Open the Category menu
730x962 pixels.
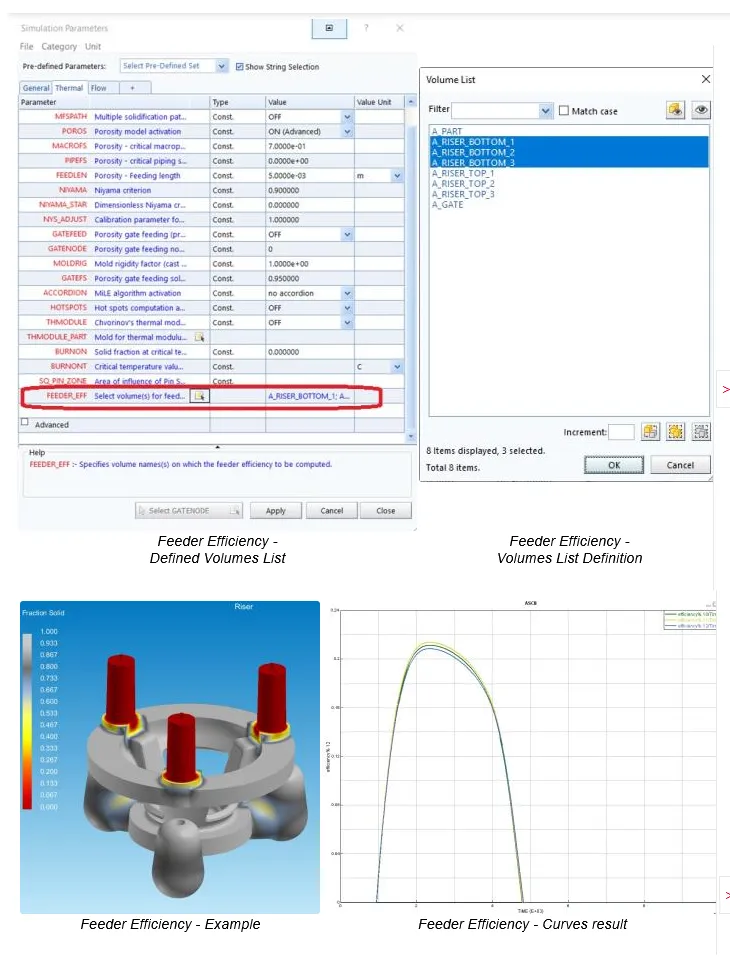tap(59, 47)
